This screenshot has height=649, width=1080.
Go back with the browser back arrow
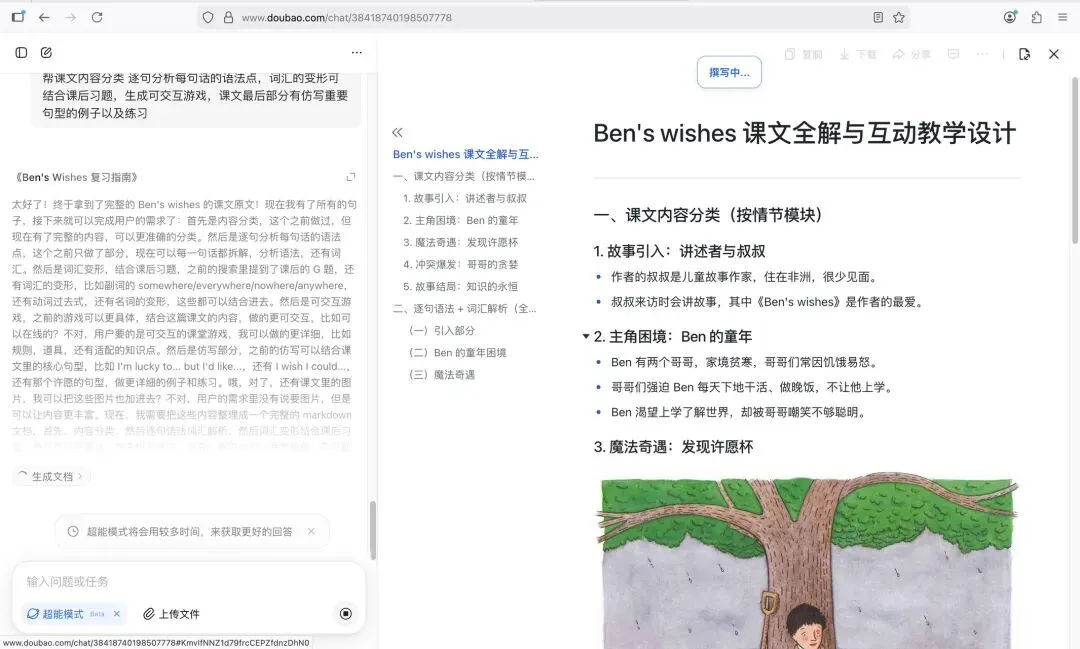(x=44, y=17)
